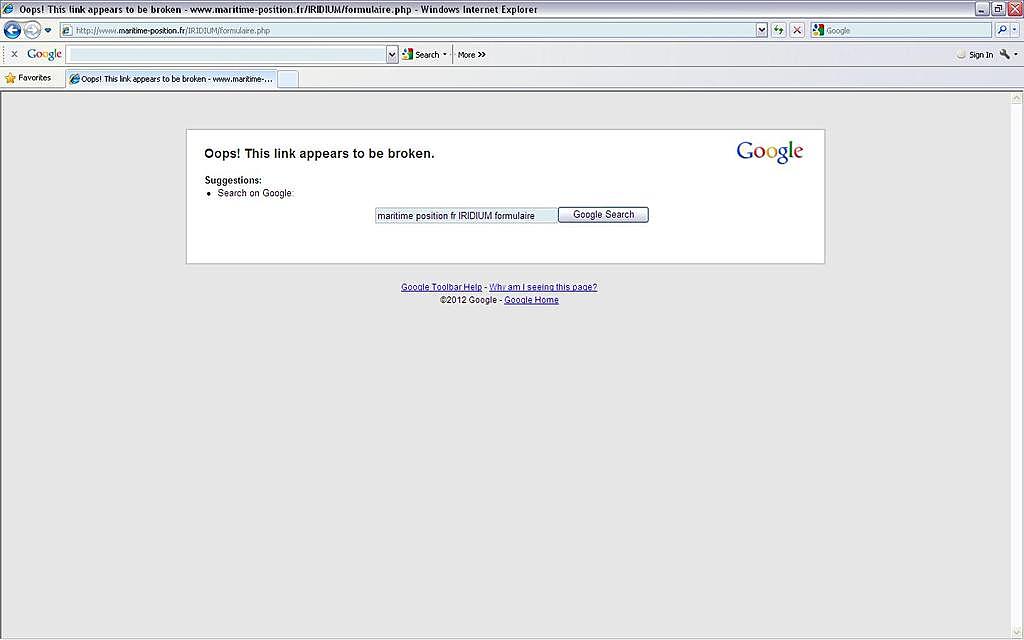Click the page icon in the address bar
Viewport: 1024px width, 640px height.
(67, 30)
